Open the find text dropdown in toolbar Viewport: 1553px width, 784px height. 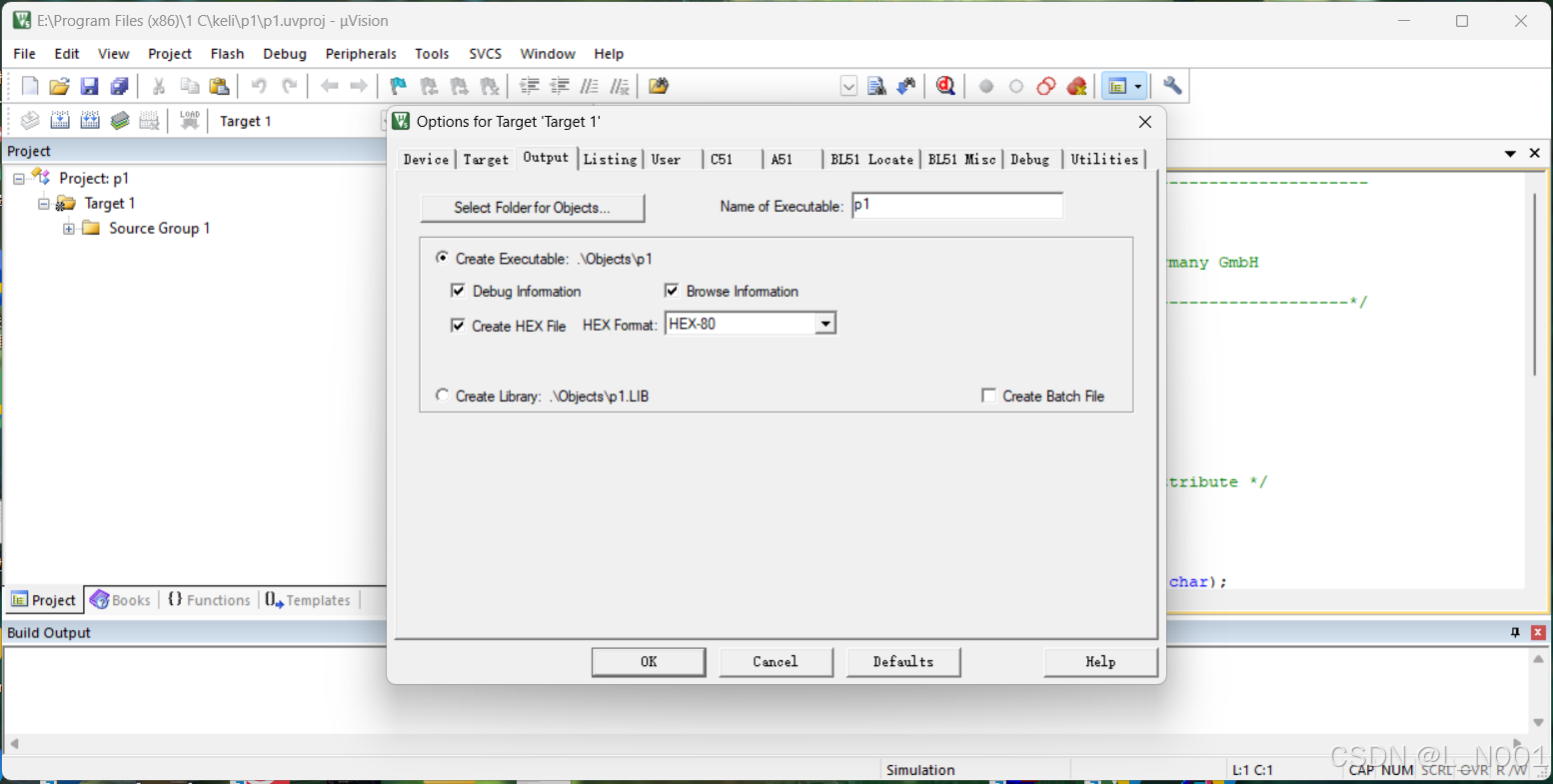(x=848, y=86)
